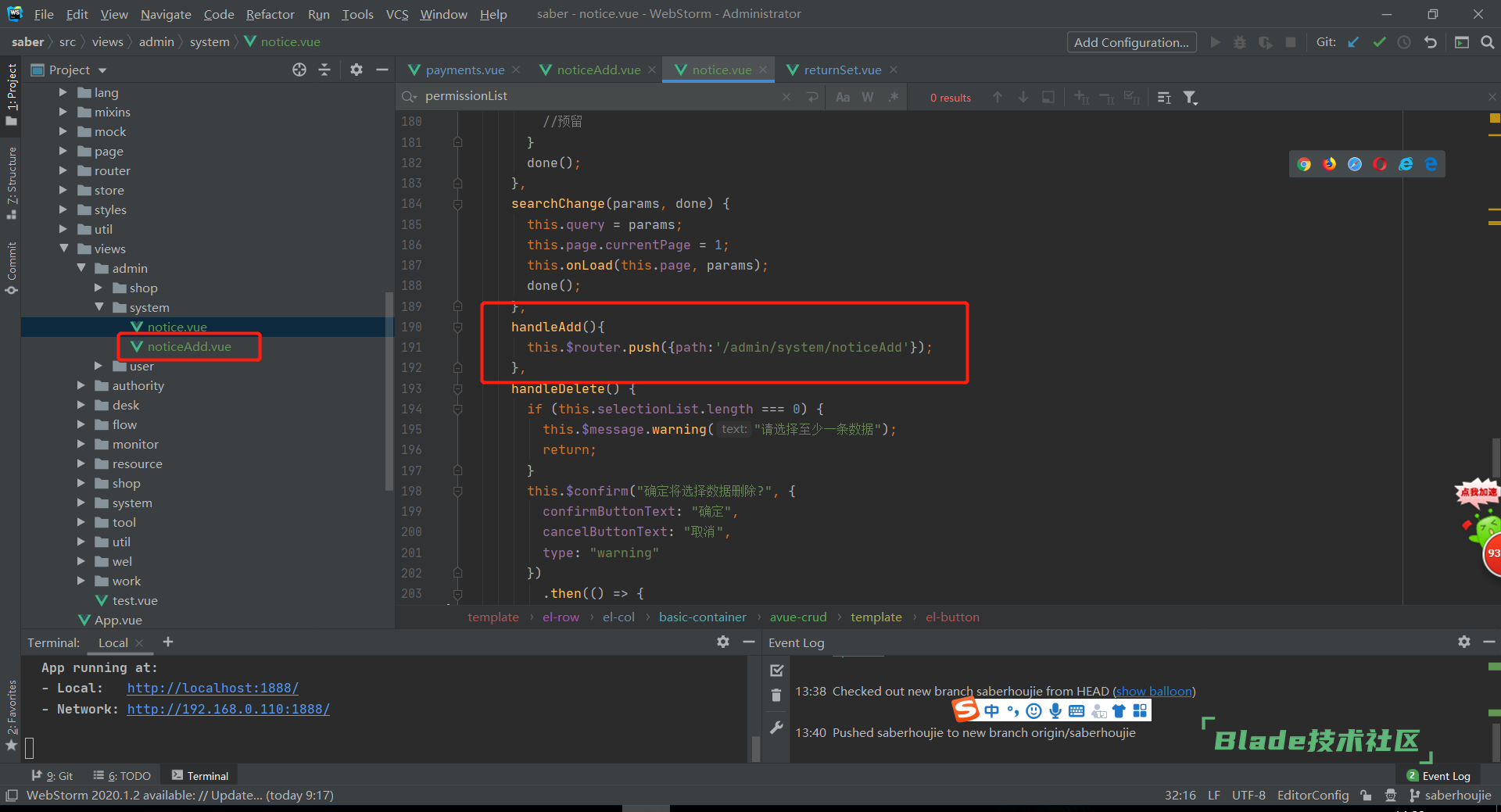Open 9: Git tool window button

click(52, 775)
